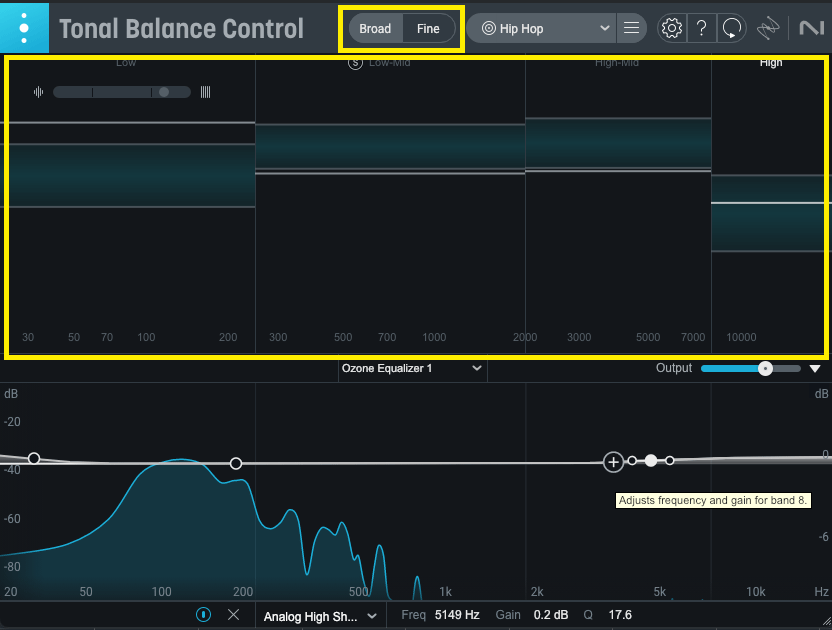Click the iZotope swirl logo icon
The width and height of the screenshot is (832, 630).
coord(768,28)
